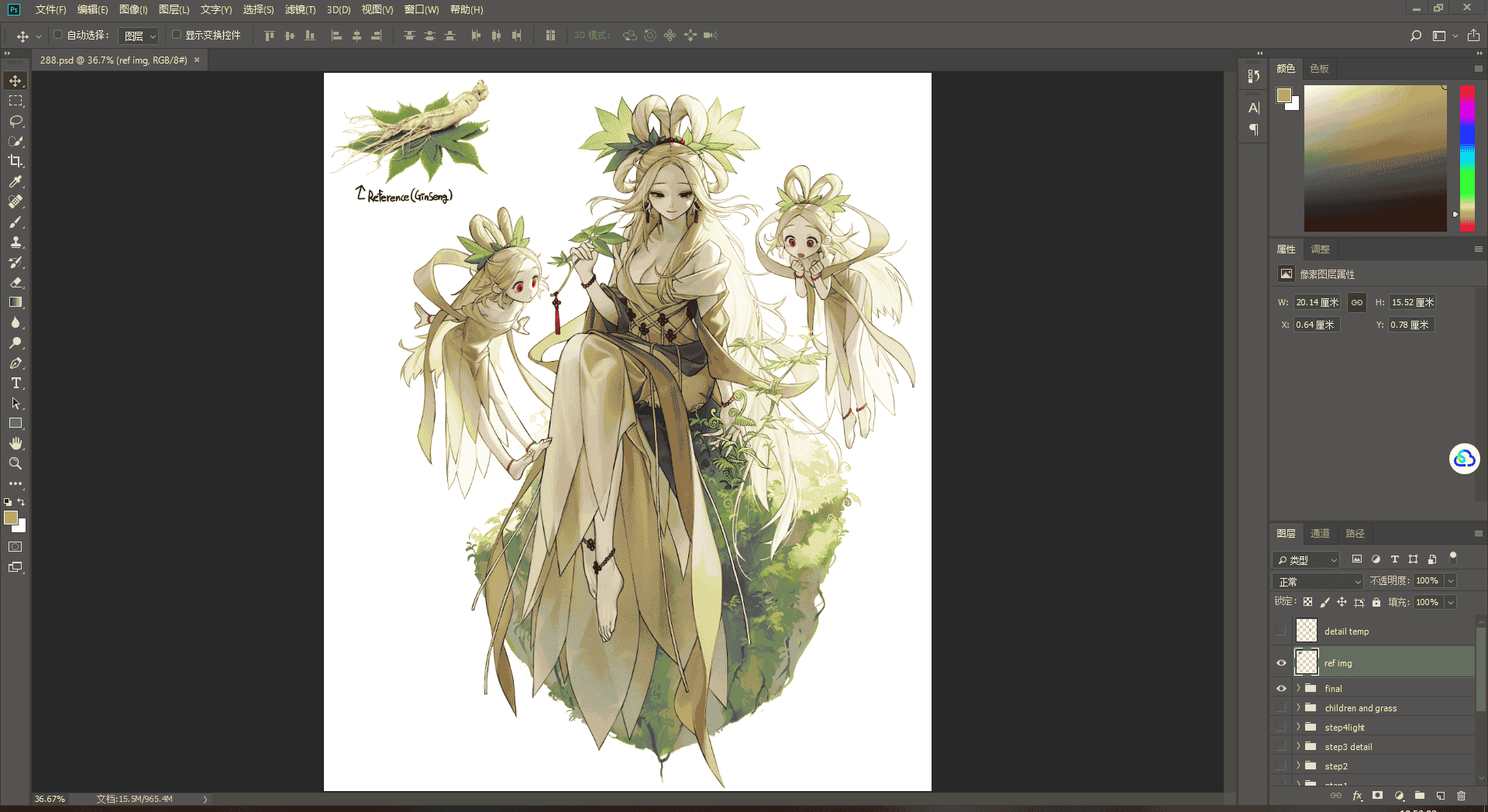Open the 不透明度 opacity dropdown arrow

coord(1451,581)
